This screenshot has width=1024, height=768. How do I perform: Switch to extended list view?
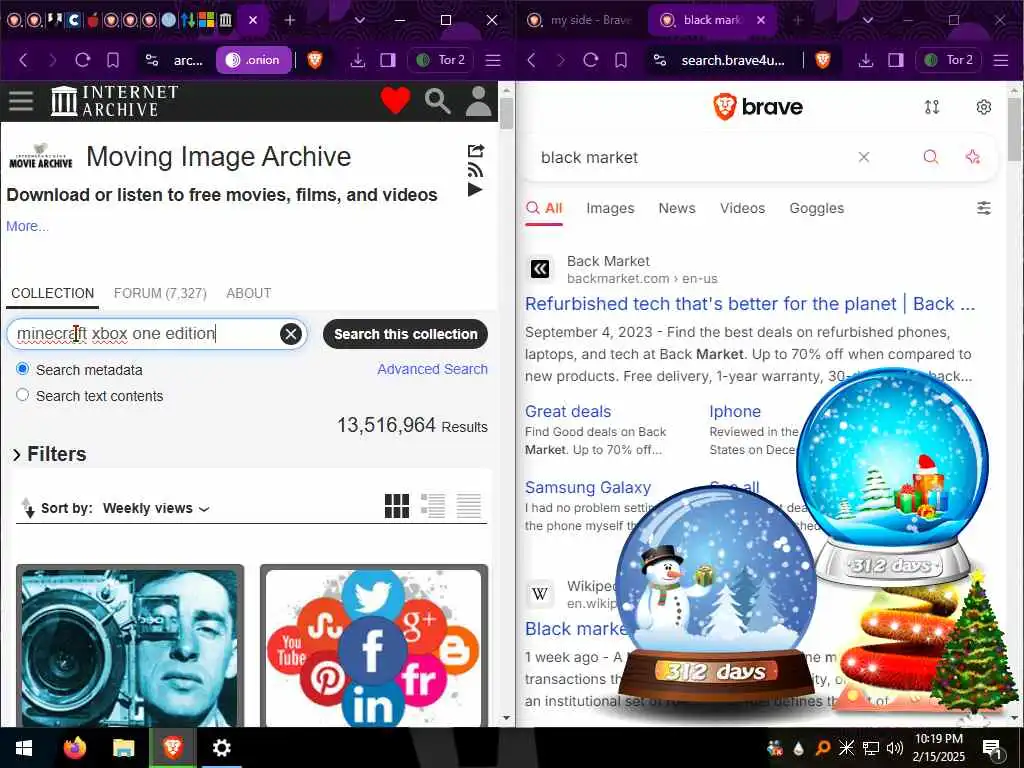(x=432, y=505)
